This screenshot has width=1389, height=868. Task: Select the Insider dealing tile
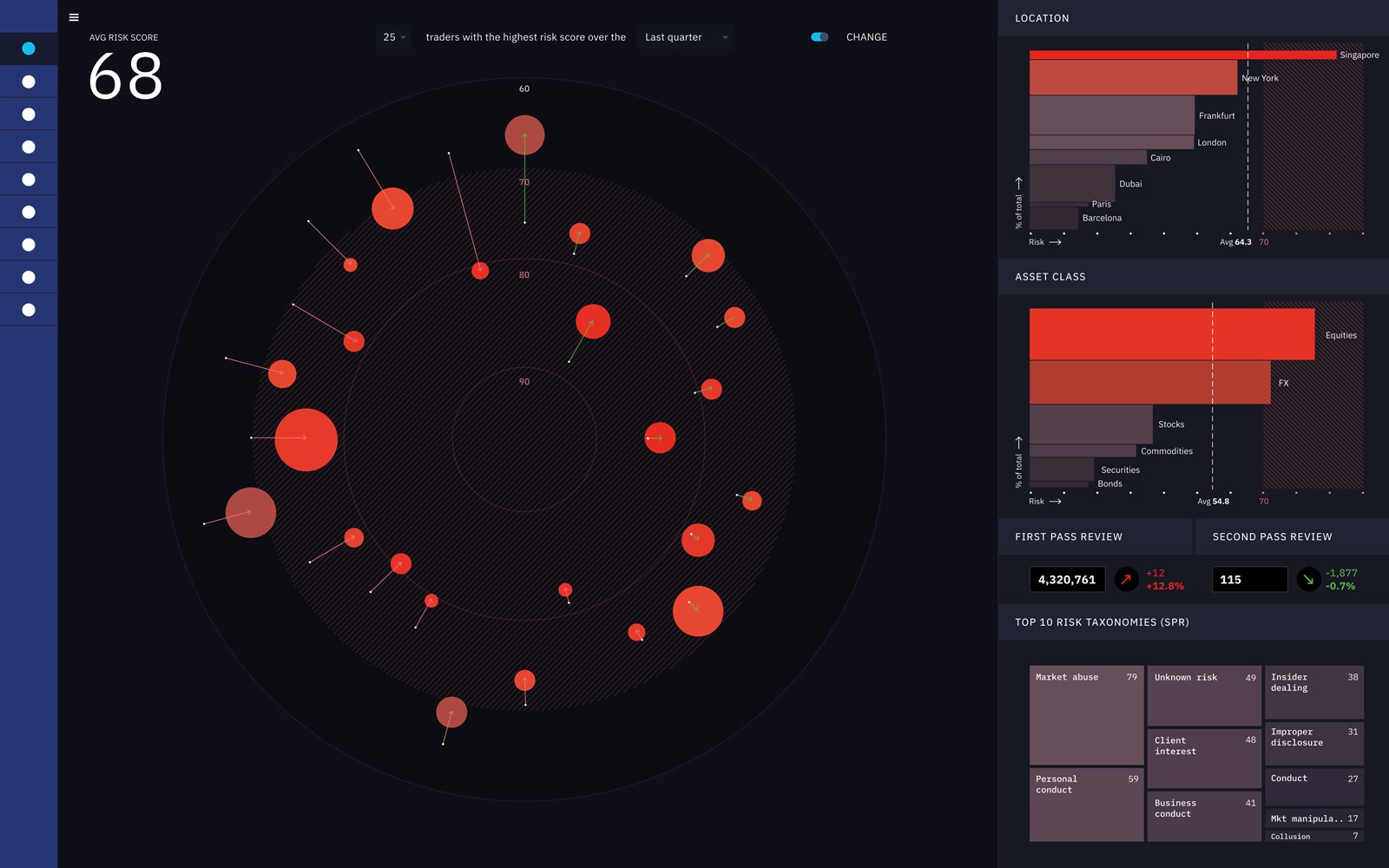(1313, 692)
